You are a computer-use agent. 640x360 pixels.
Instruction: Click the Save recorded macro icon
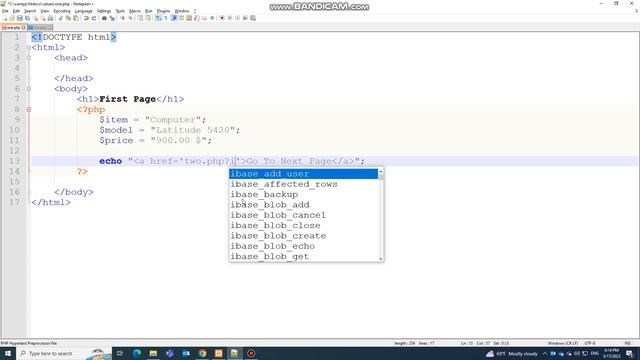(253, 18)
